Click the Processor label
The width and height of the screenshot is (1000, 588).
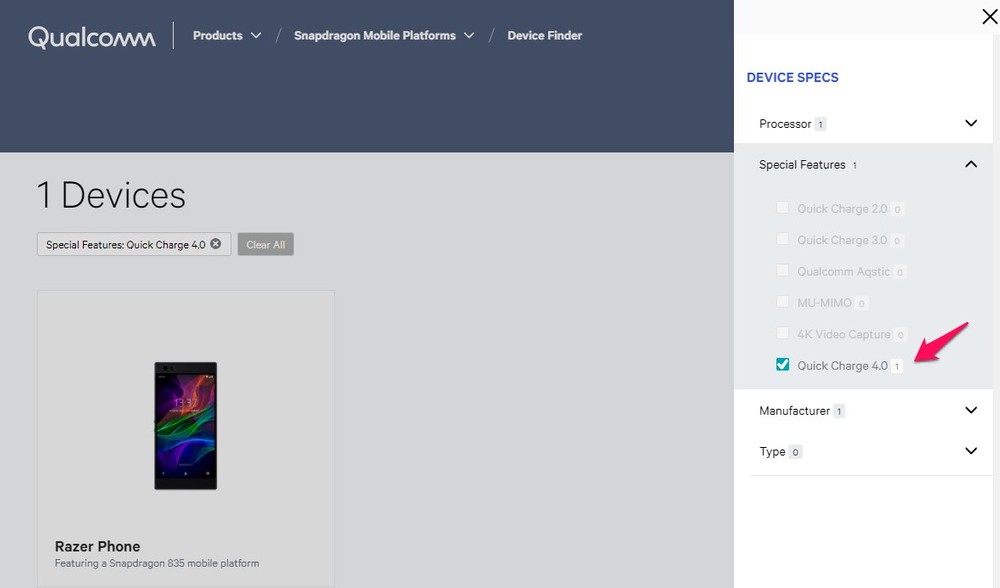784,124
